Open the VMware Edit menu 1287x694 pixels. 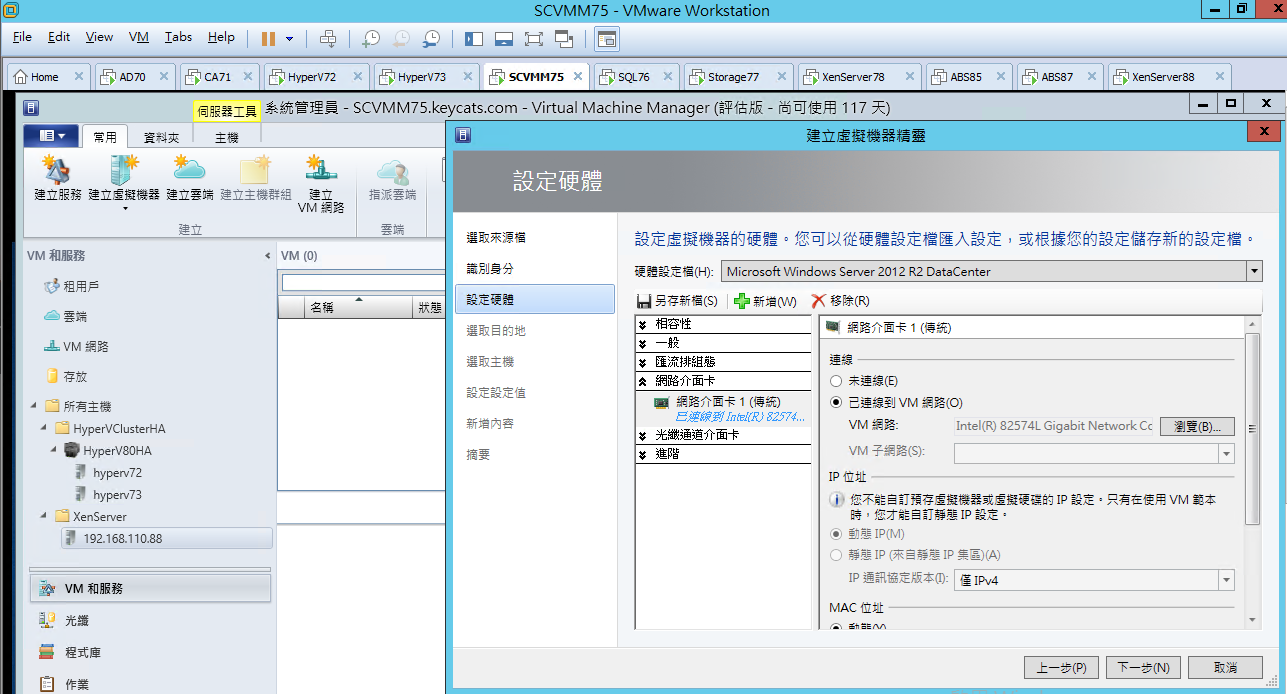[x=59, y=37]
